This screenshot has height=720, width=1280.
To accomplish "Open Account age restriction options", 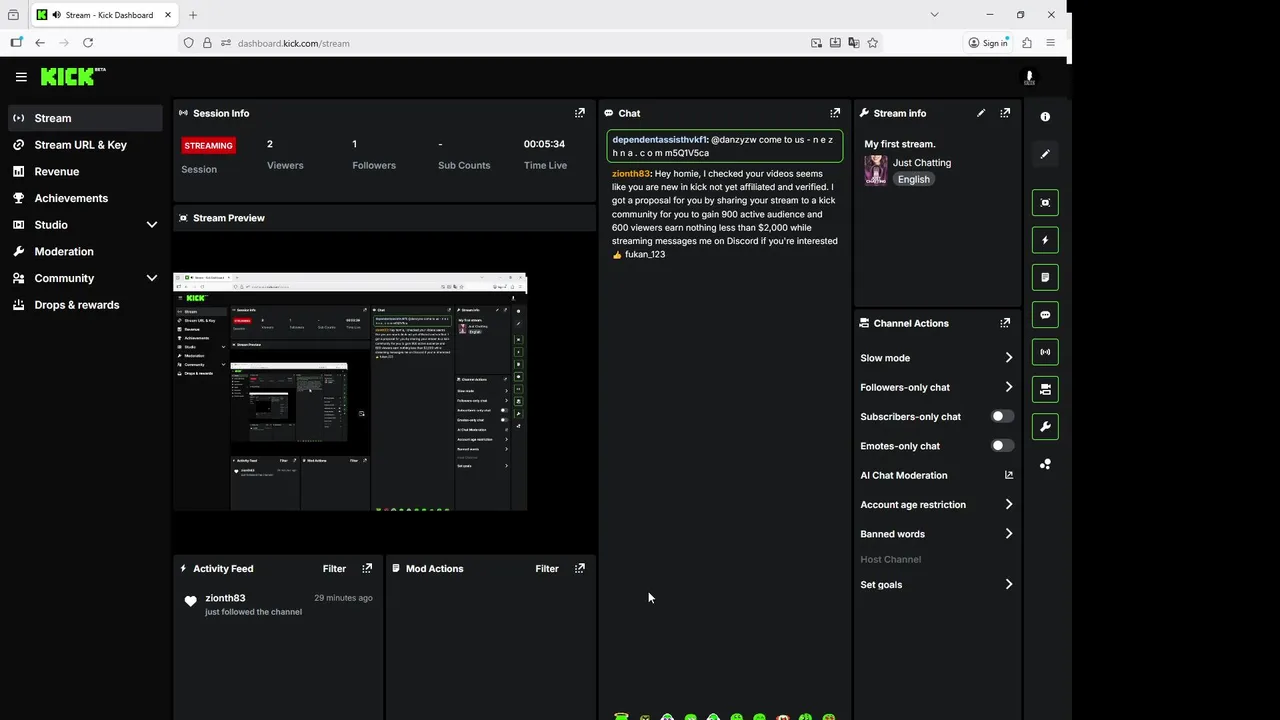I will (x=937, y=505).
